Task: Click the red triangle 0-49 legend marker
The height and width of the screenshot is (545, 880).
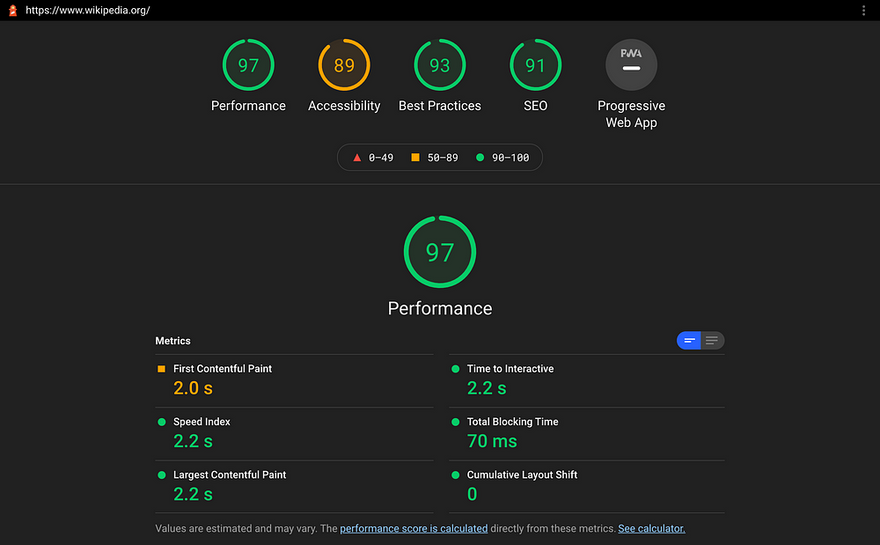Action: (357, 158)
